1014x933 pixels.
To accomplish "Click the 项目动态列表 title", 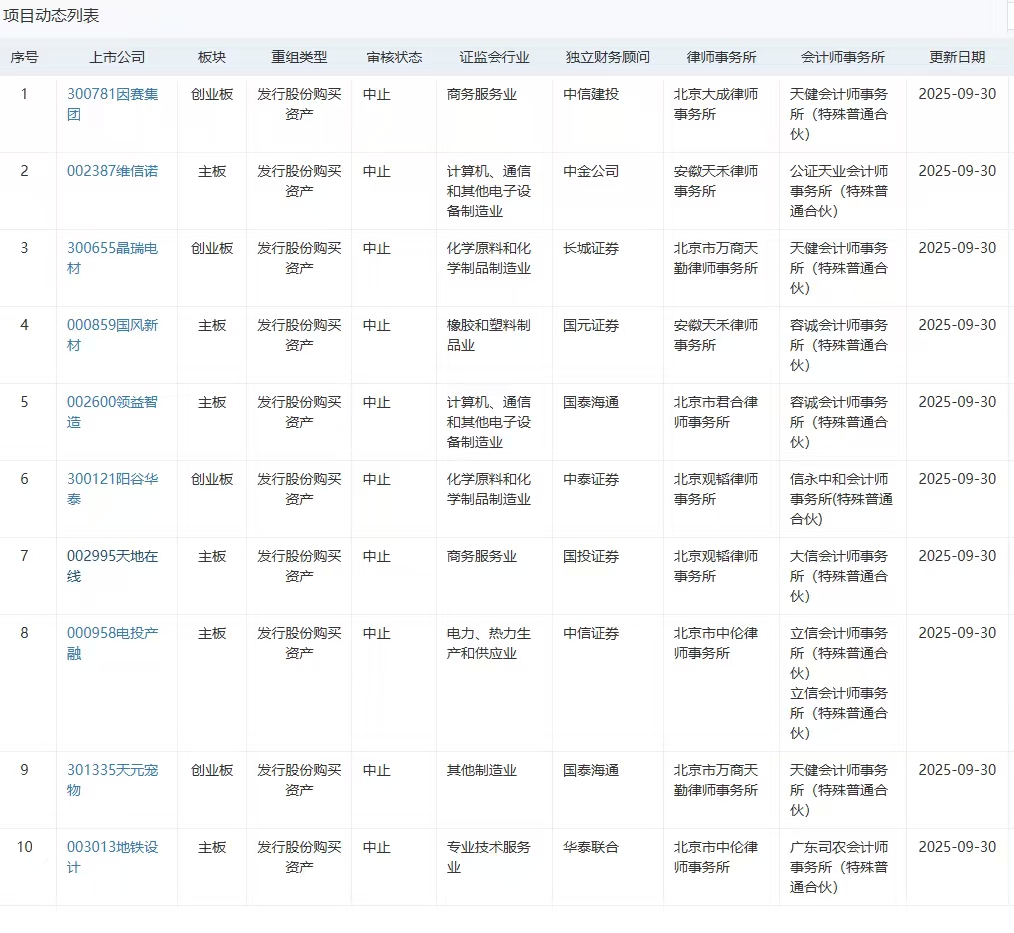I will tap(51, 16).
